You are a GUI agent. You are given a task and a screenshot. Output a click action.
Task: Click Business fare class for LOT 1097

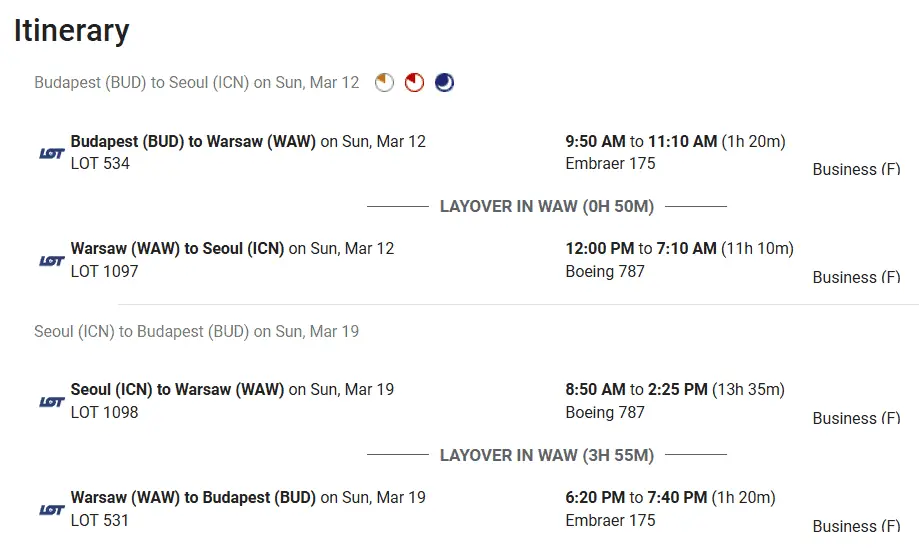click(x=856, y=278)
